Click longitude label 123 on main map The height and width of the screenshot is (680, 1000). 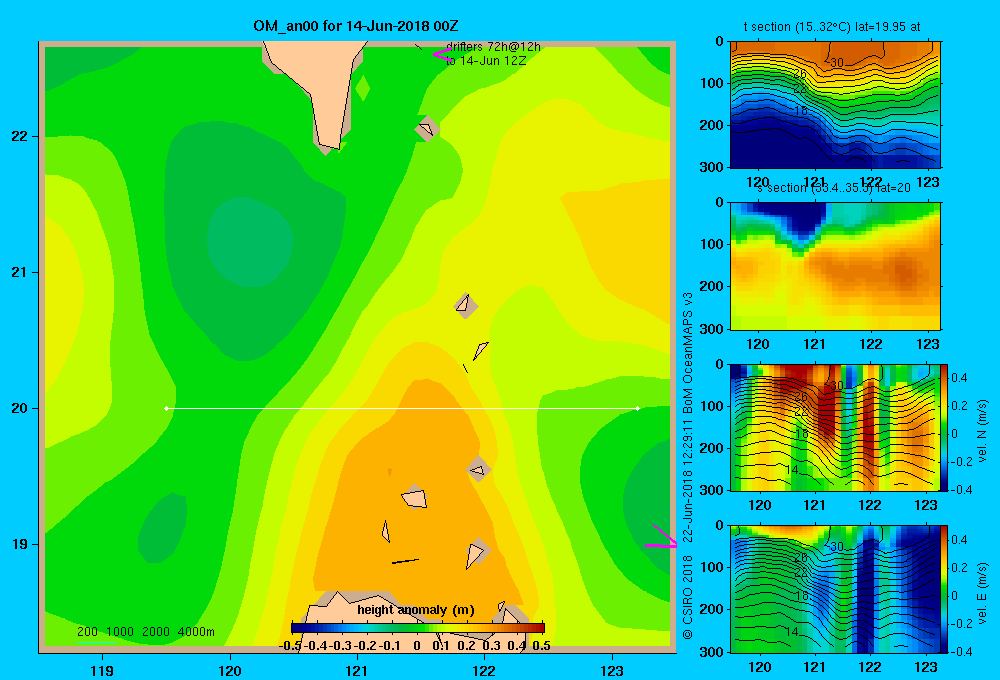(x=612, y=670)
